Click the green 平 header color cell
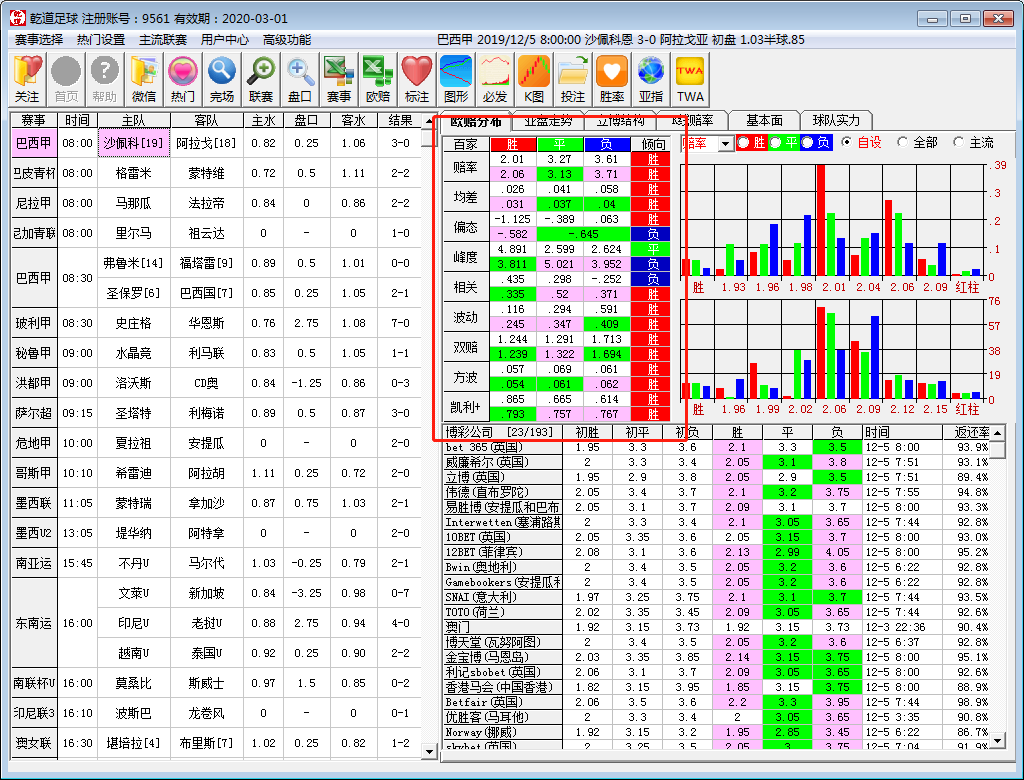Screen dimensions: 1024x780 tap(560, 144)
